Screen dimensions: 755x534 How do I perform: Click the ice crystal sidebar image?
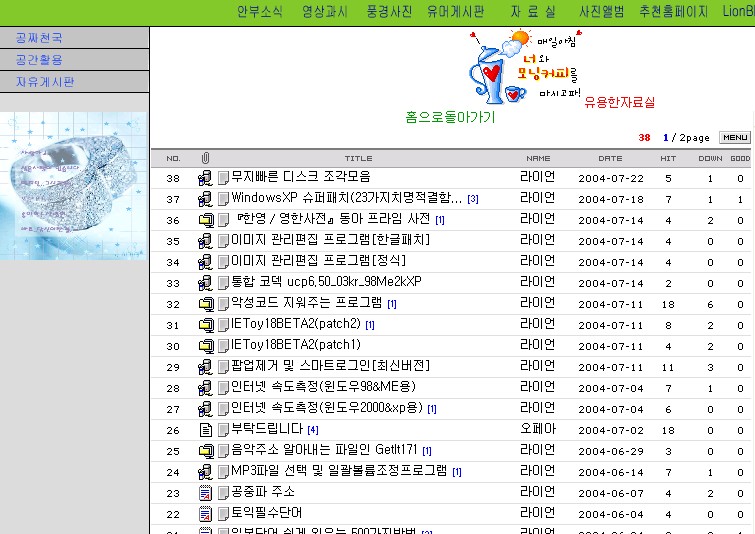(74, 186)
